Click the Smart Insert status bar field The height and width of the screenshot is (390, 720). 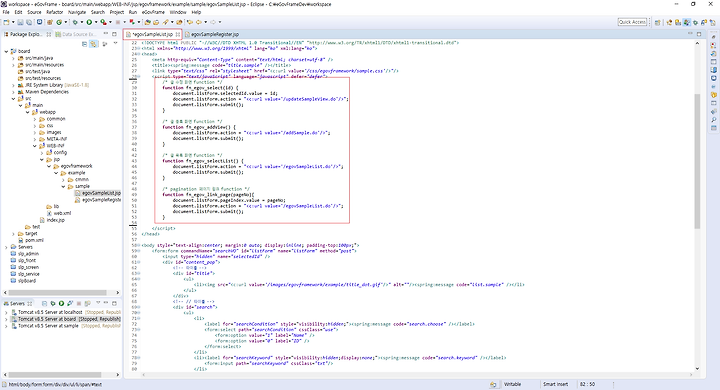pos(555,384)
